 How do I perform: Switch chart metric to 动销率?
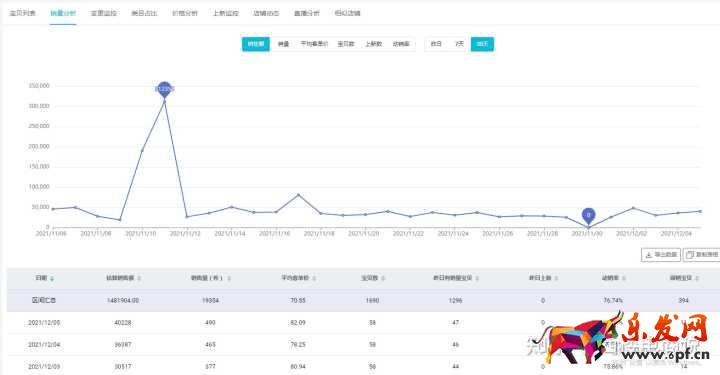401,44
